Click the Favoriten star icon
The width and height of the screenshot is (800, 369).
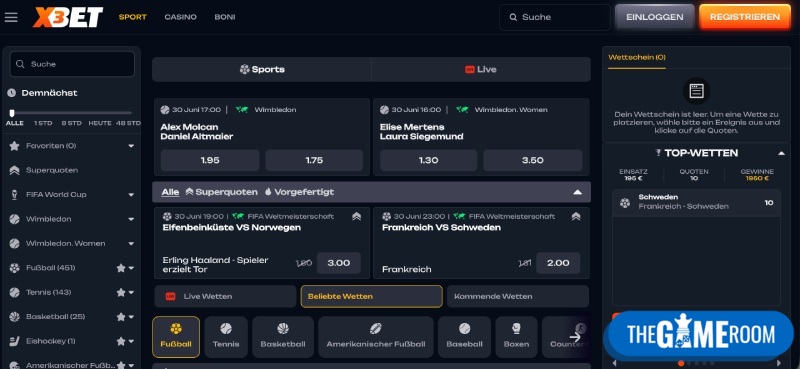coord(14,146)
